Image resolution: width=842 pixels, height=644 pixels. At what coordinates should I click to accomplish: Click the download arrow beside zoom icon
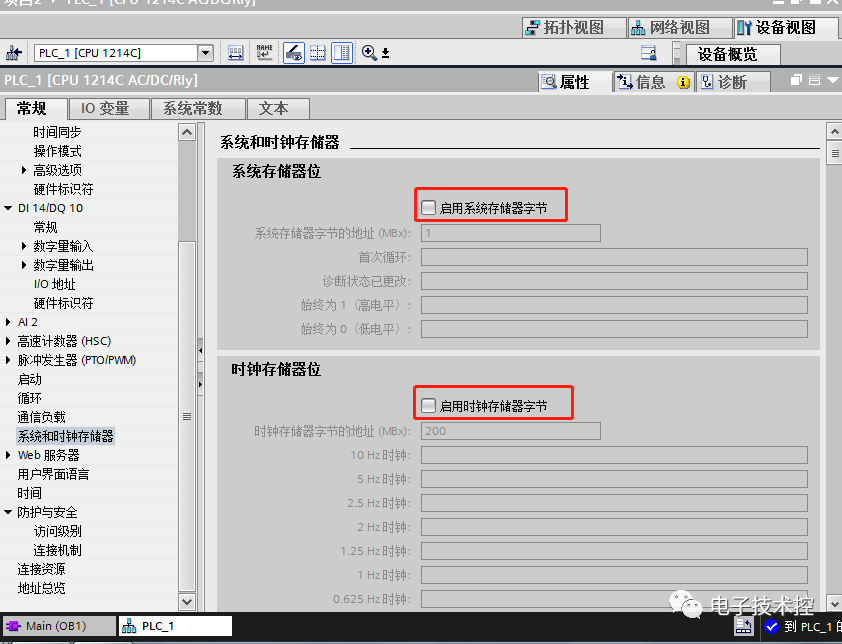(386, 53)
